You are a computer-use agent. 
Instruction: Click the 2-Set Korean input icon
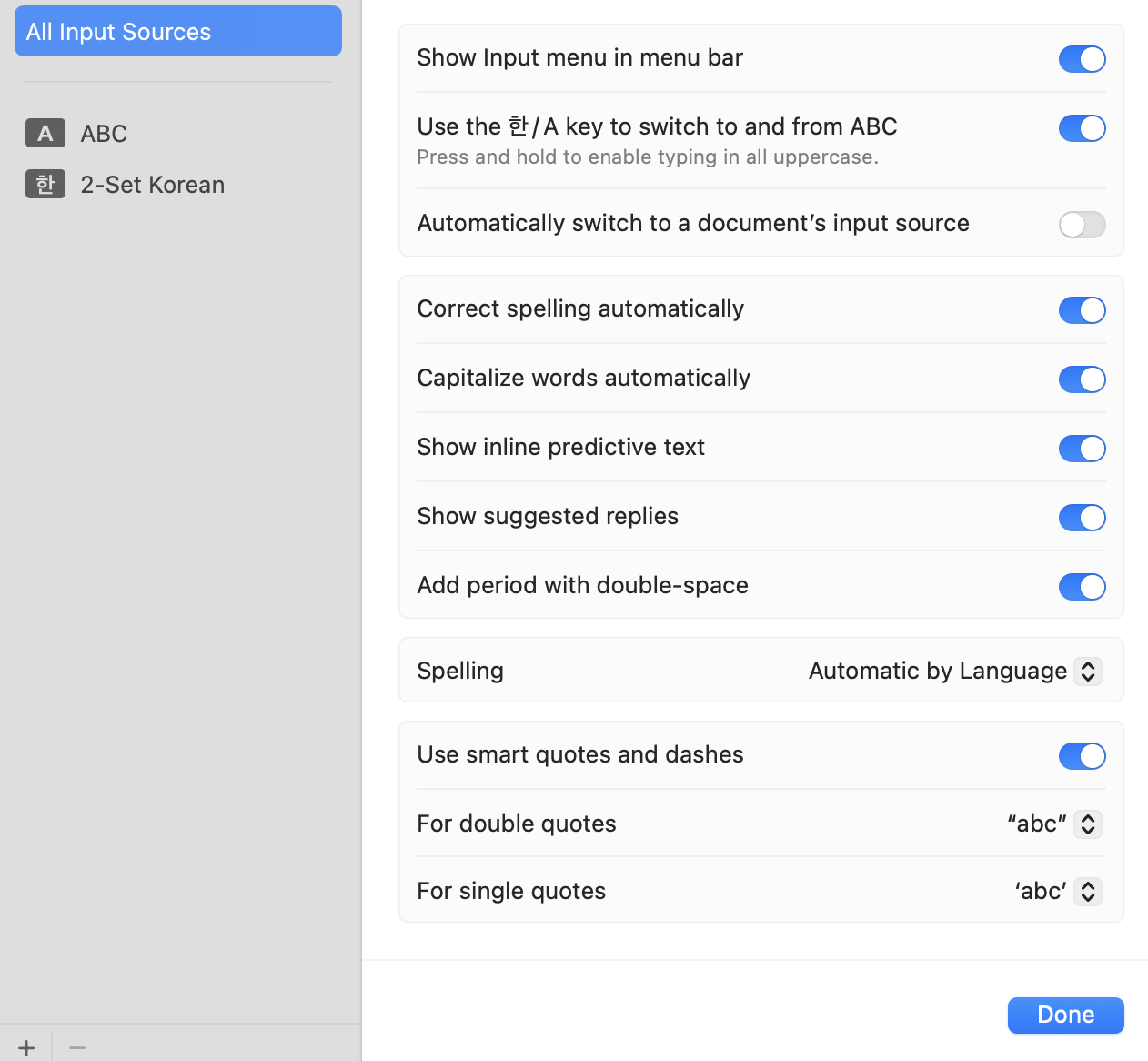[45, 185]
